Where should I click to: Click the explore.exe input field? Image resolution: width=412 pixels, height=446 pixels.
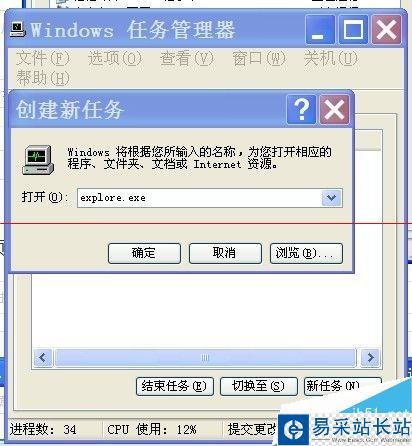coord(200,198)
